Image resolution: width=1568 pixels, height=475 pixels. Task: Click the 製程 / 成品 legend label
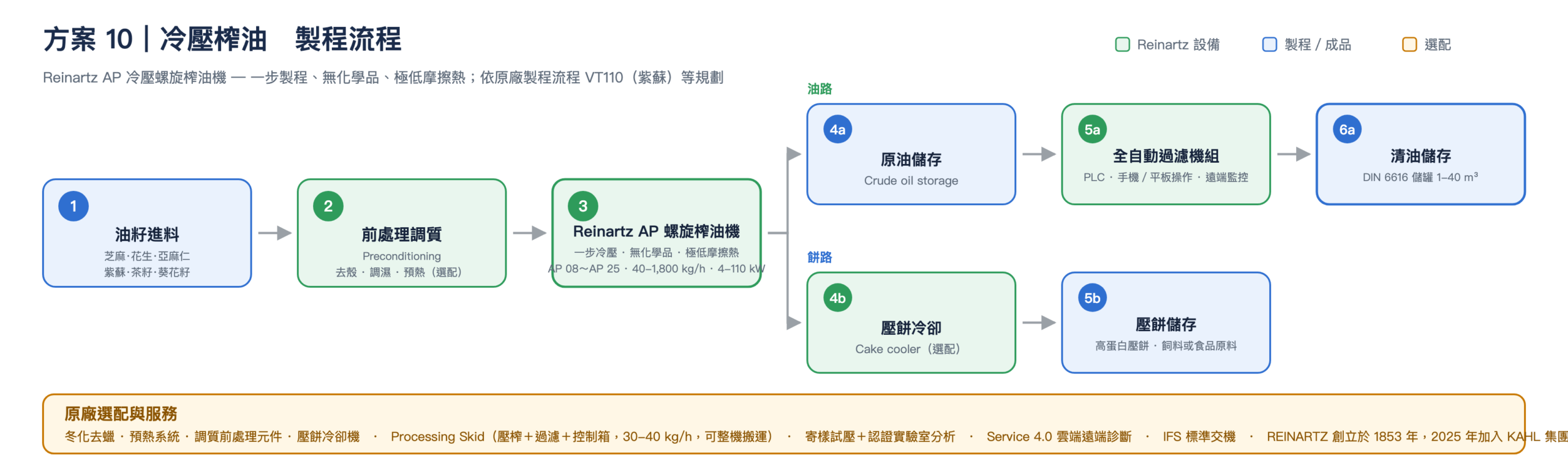click(x=1317, y=45)
